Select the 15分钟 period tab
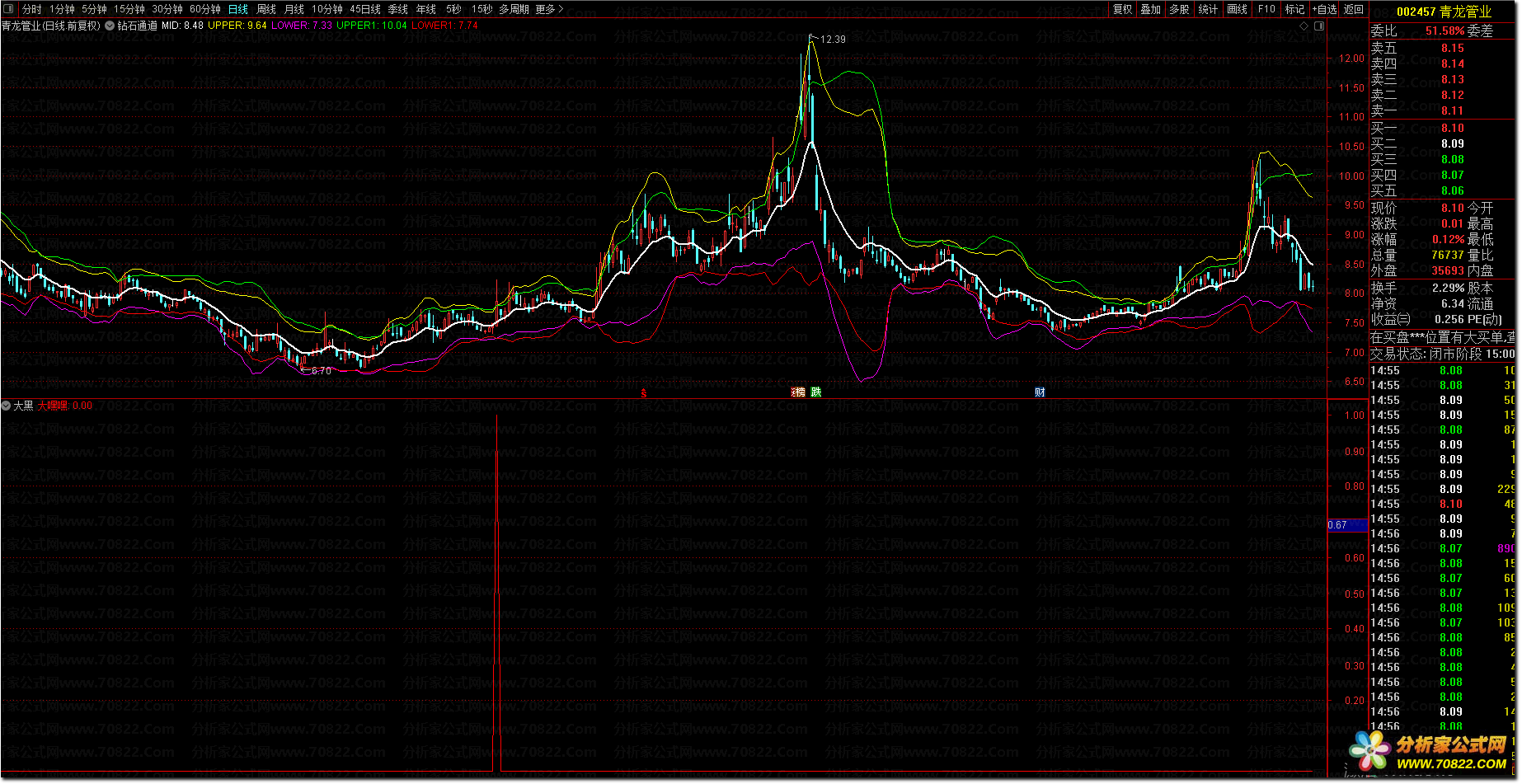 [x=129, y=9]
